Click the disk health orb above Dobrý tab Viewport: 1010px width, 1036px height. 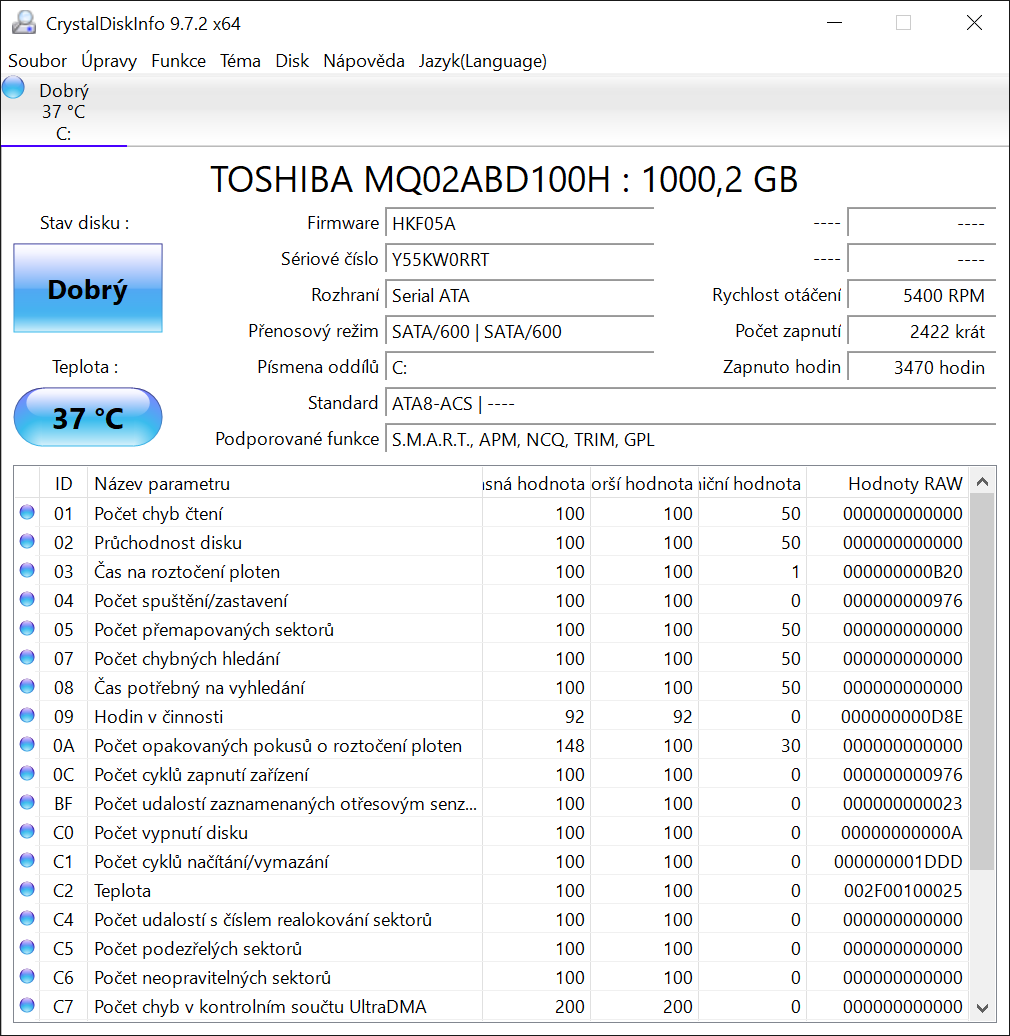pyautogui.click(x=14, y=87)
